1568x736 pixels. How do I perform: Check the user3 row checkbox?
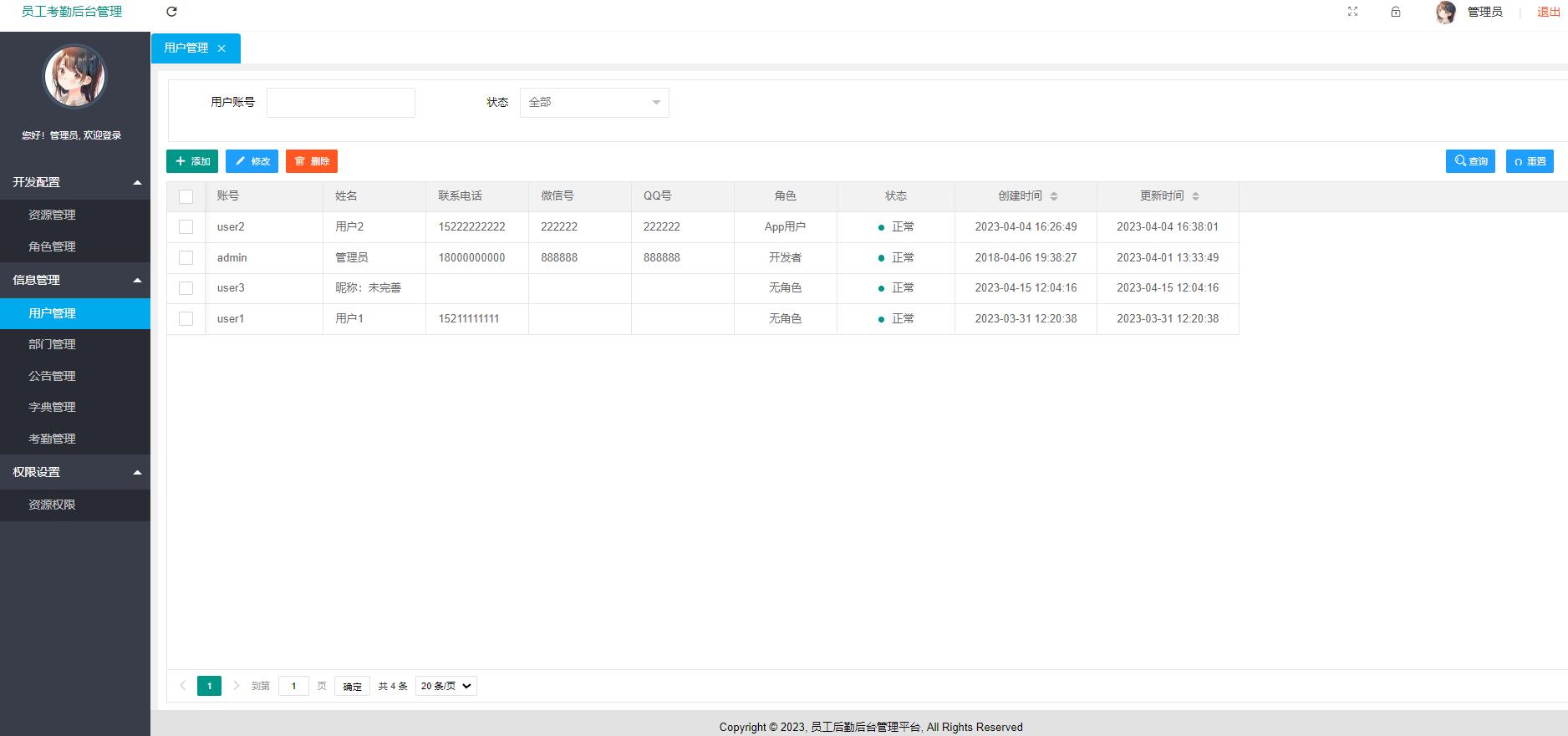coord(186,288)
